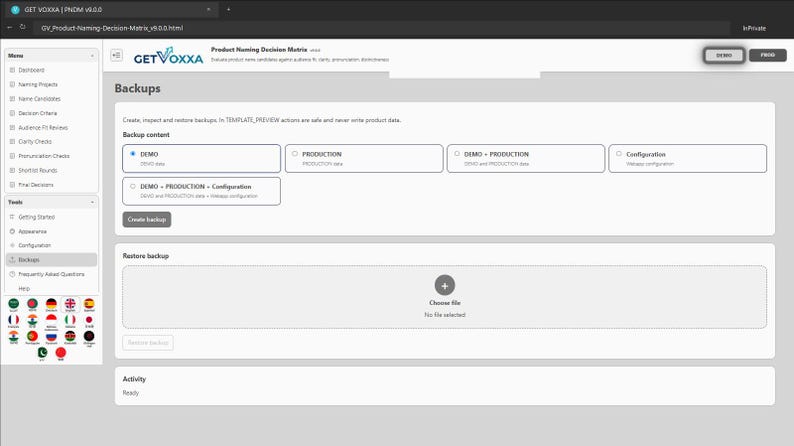Switch language with the Bangladesh flag
794x446 pixels.
[x=32, y=304]
